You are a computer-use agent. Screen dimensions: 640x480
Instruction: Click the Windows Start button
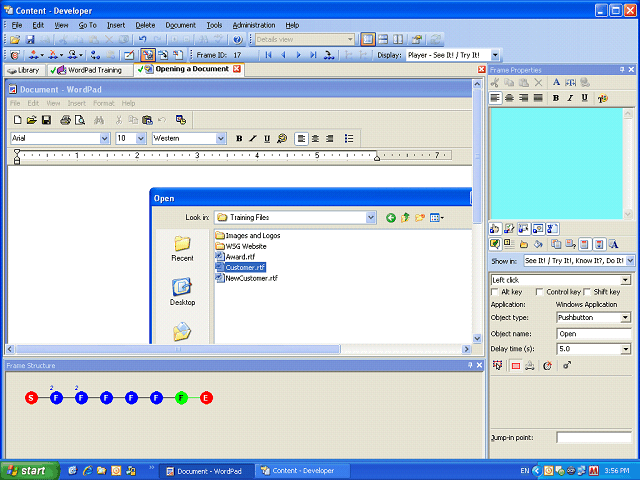click(x=29, y=471)
